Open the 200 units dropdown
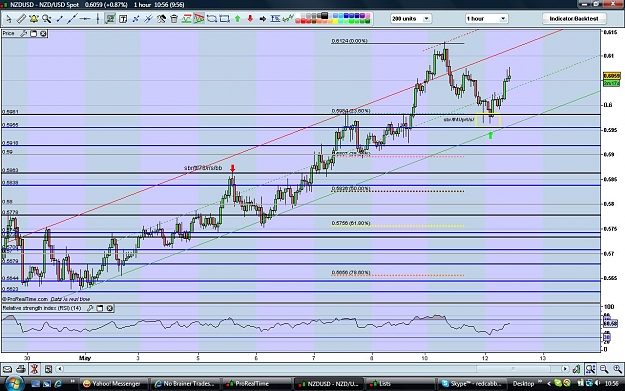625x391 pixels. coord(411,19)
